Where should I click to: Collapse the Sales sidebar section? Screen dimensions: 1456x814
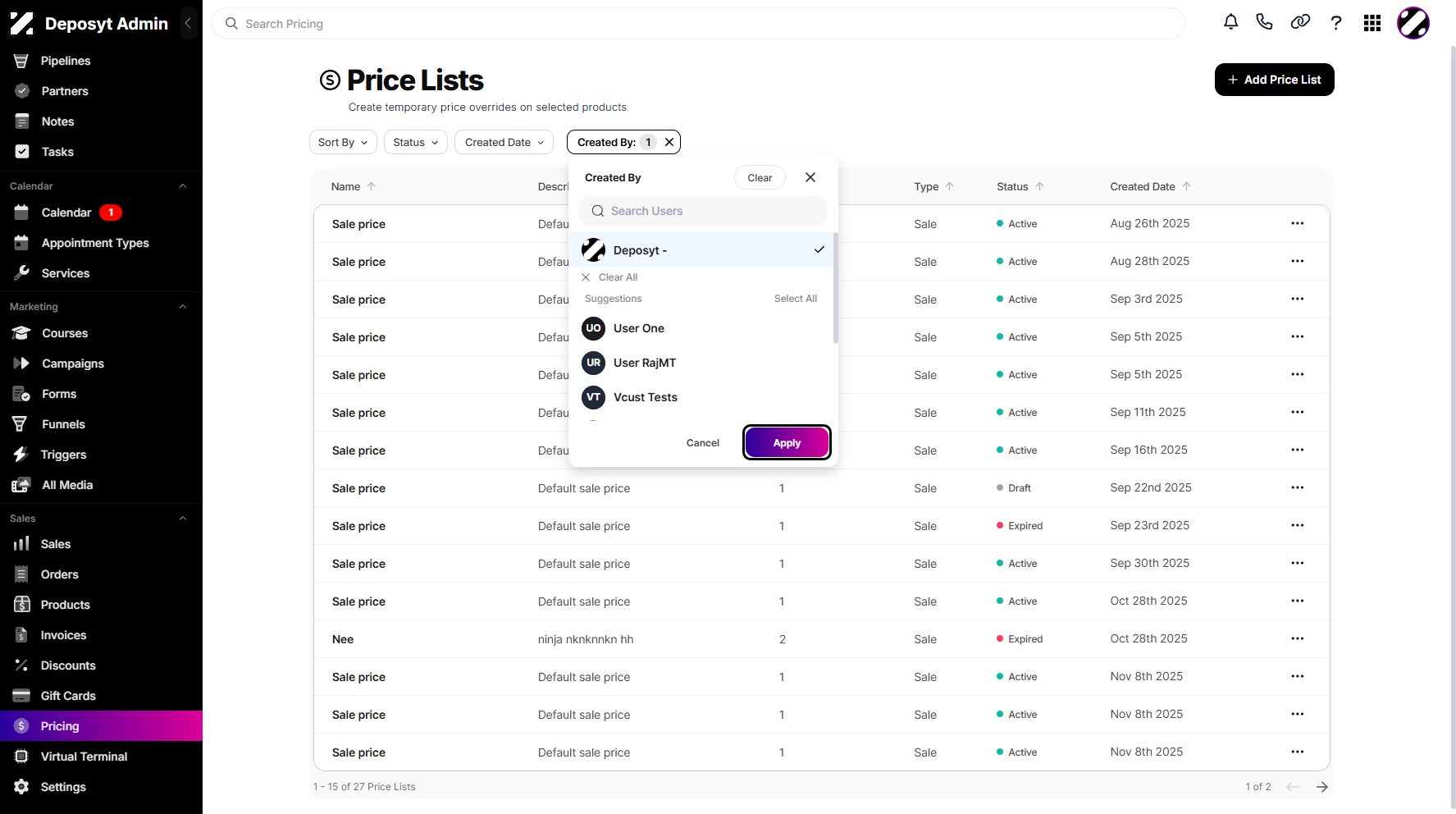pyautogui.click(x=183, y=519)
